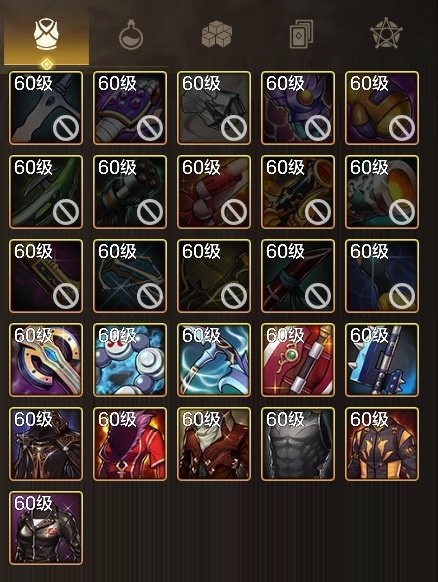This screenshot has width=438, height=582.
Task: Open the materials cubes tab
Action: pos(216,34)
